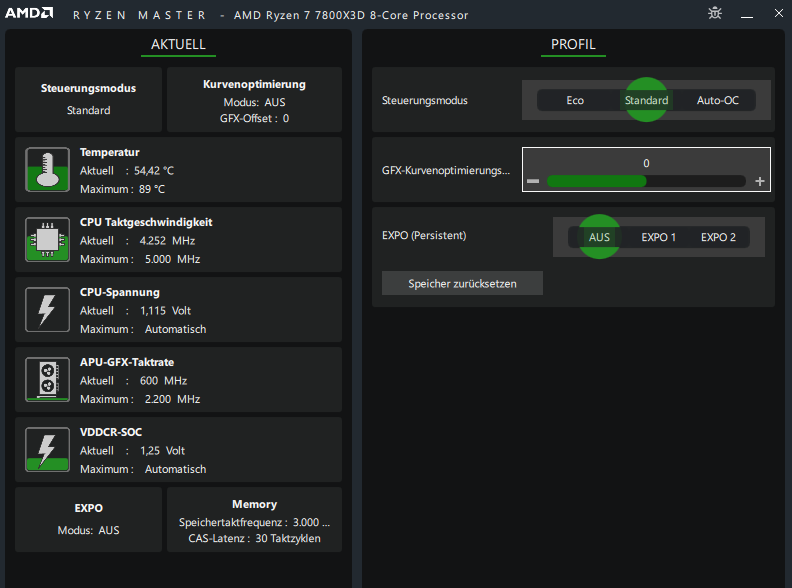Click the current voltage 1,115 Volt
The image size is (792, 588).
[165, 311]
